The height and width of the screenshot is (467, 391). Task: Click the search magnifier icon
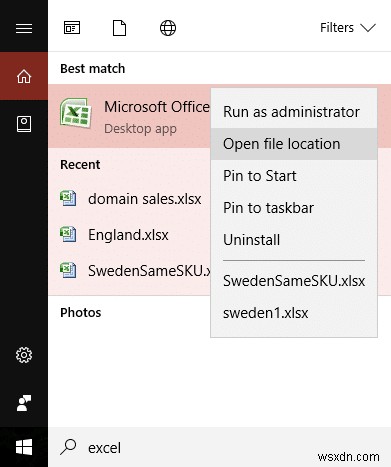pos(68,447)
